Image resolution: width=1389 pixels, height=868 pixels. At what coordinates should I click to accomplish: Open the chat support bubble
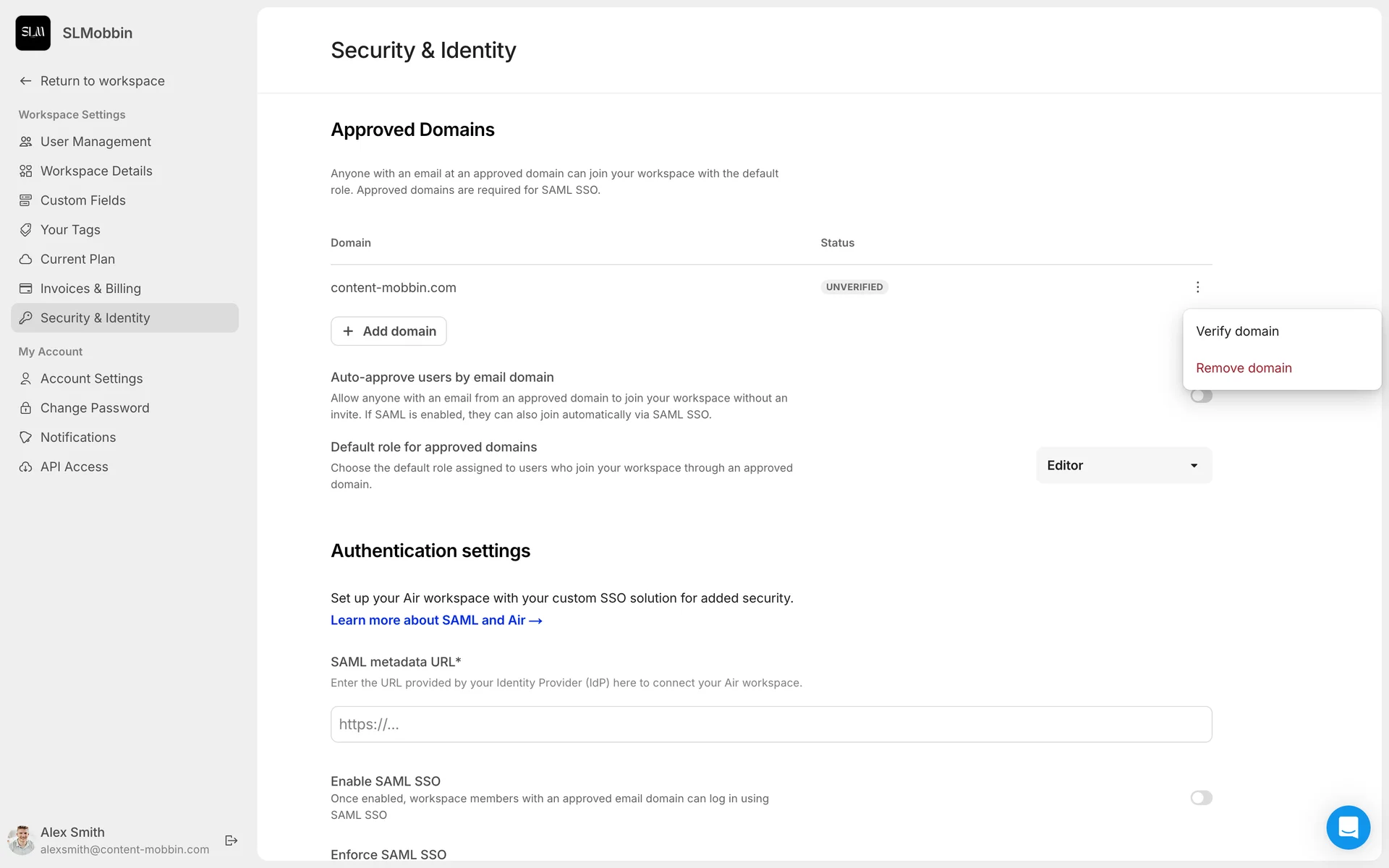pyautogui.click(x=1348, y=827)
